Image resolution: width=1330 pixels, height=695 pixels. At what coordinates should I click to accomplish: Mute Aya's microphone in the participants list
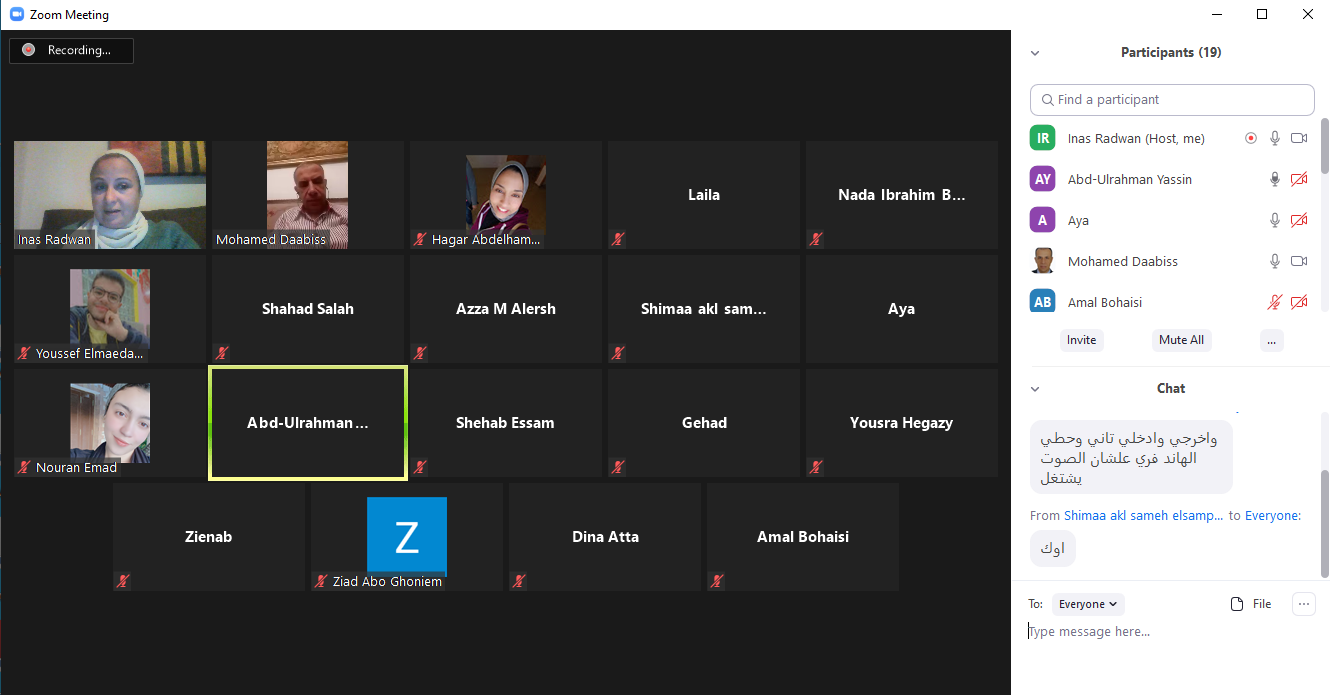tap(1275, 221)
